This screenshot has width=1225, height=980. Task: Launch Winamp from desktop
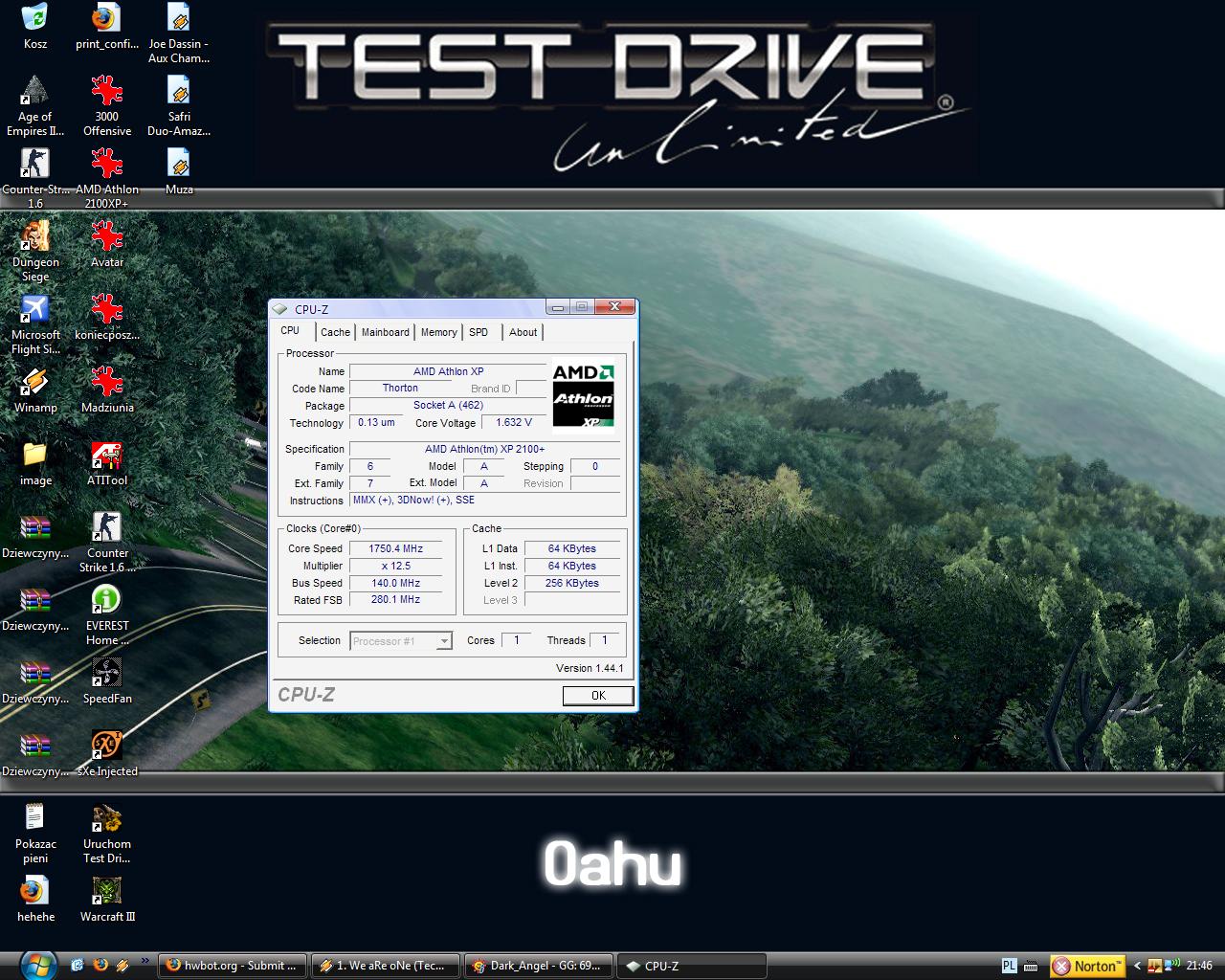(x=34, y=390)
